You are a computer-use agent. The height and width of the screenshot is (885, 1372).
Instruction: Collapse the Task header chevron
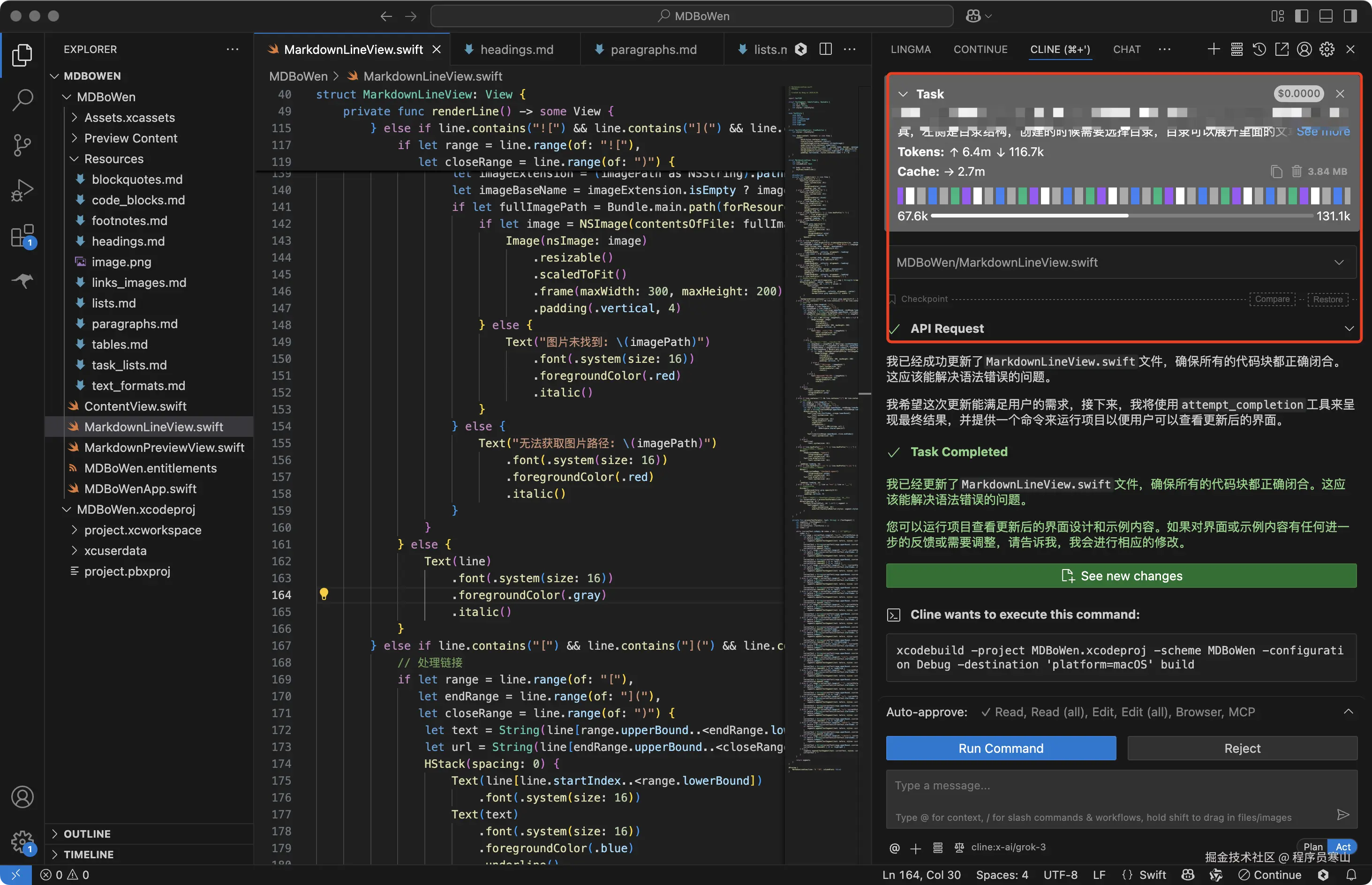903,94
